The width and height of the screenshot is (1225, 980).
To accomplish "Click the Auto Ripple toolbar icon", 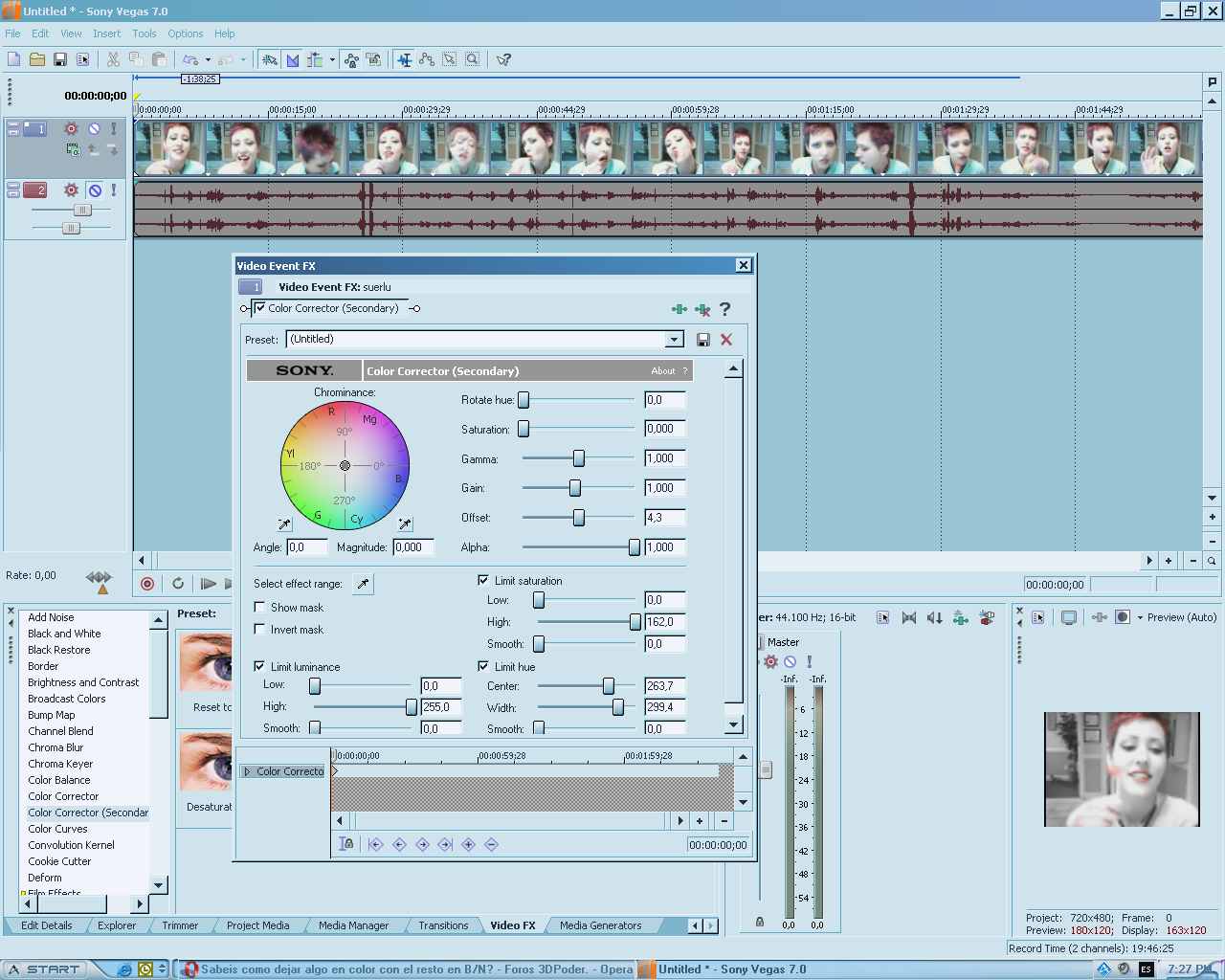I will [315, 59].
